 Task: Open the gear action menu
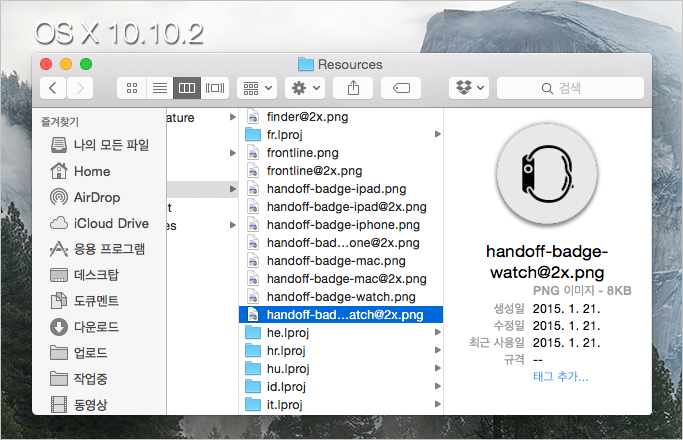pyautogui.click(x=305, y=88)
